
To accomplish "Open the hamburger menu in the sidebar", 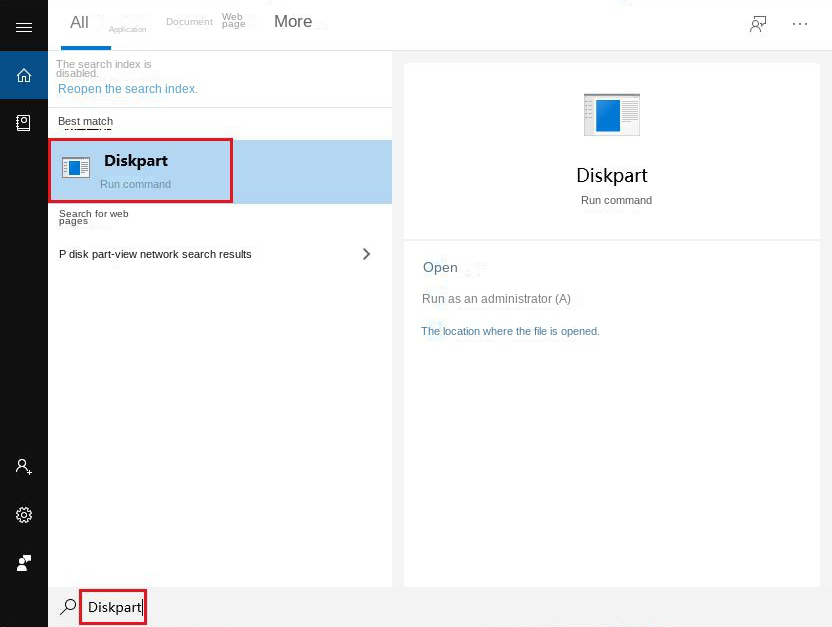I will coord(23,25).
